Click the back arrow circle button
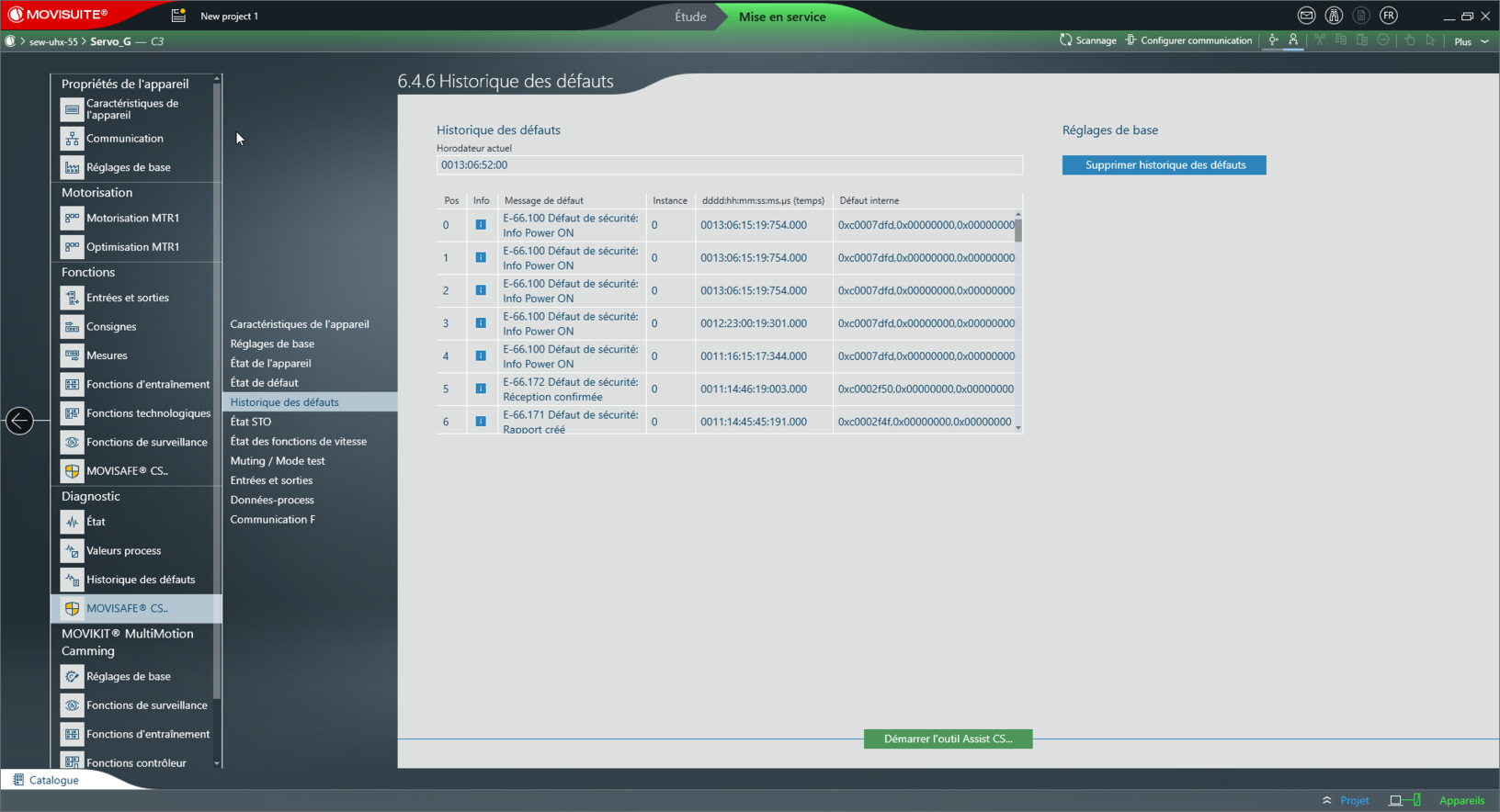Viewport: 1500px width, 812px height. point(19,421)
